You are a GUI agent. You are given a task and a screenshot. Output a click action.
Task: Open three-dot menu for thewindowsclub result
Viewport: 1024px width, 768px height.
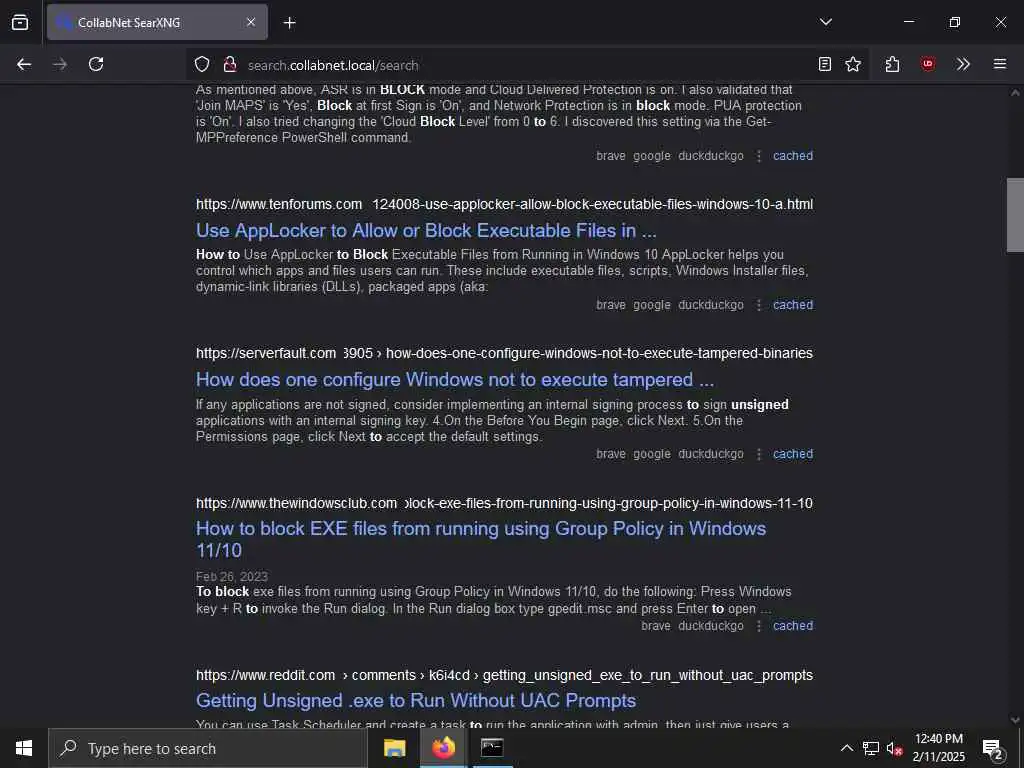758,626
